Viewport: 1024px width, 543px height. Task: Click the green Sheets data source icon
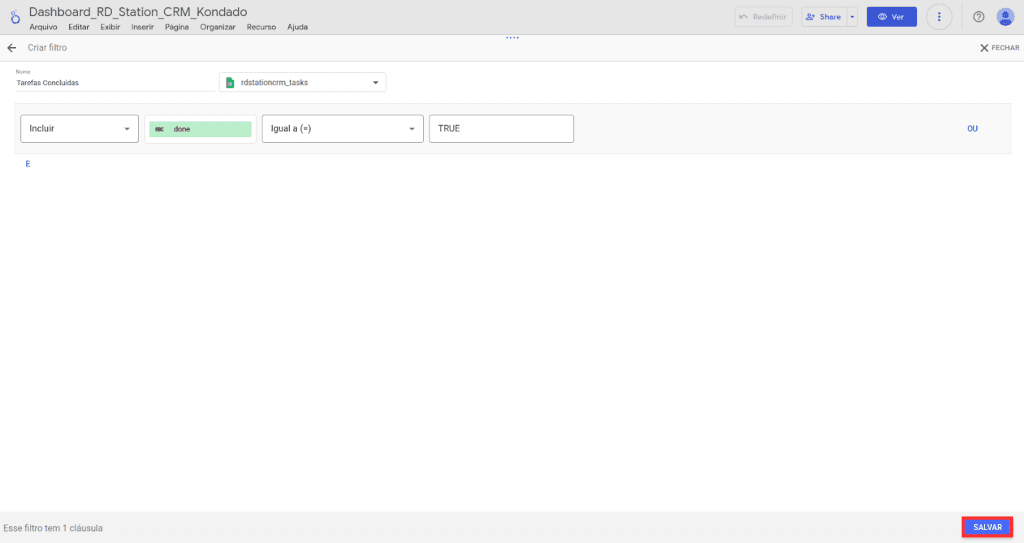click(230, 83)
